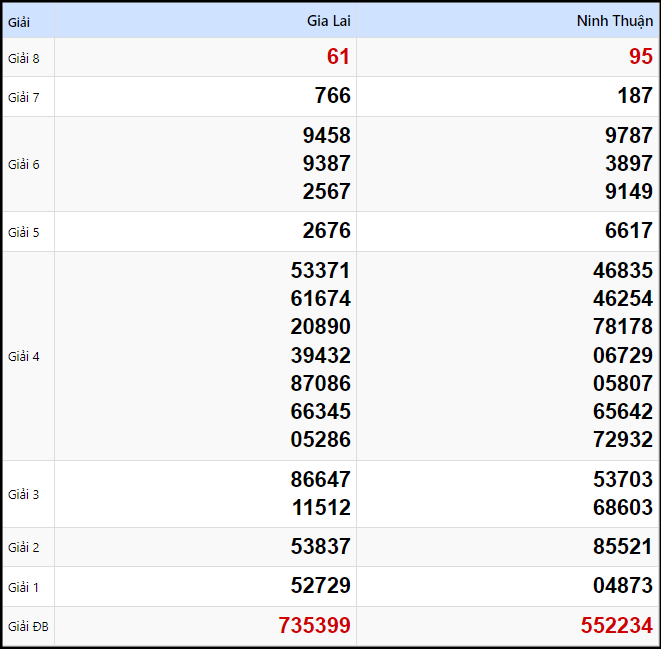This screenshot has width=661, height=649.
Task: Select the Giải column header cell
Action: pos(20,21)
